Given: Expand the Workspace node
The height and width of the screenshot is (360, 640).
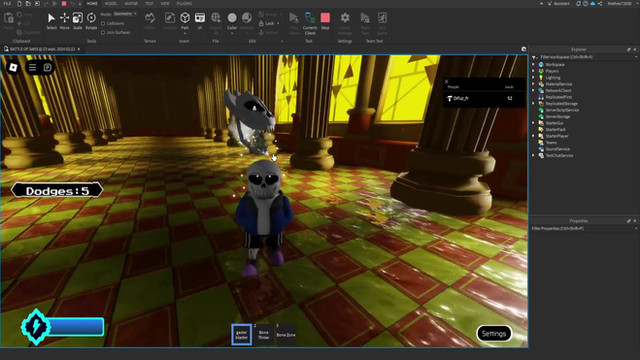Looking at the screenshot, I should (x=533, y=64).
